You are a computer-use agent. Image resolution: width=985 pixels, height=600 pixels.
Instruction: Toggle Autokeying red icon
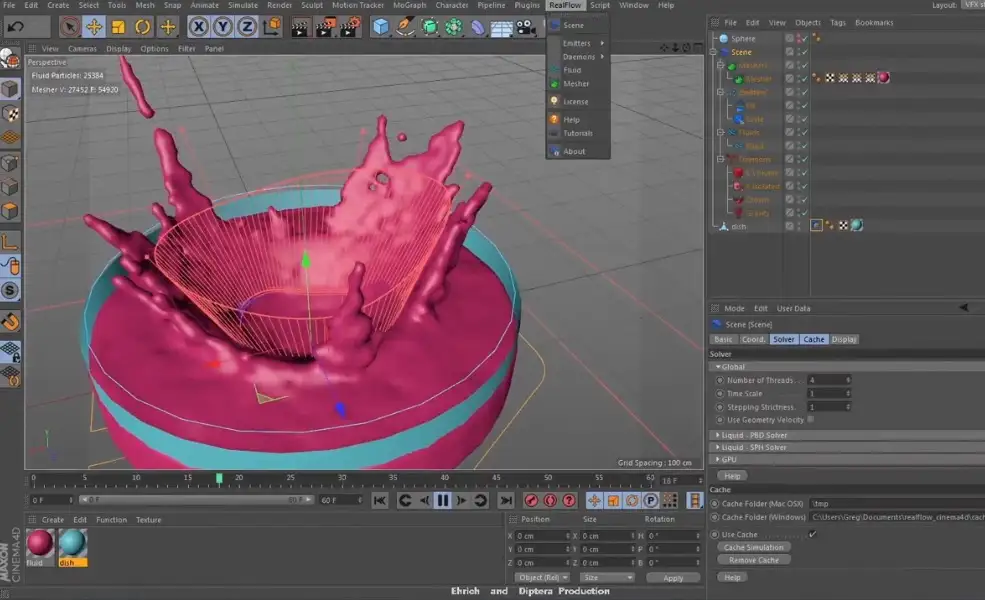(550, 500)
